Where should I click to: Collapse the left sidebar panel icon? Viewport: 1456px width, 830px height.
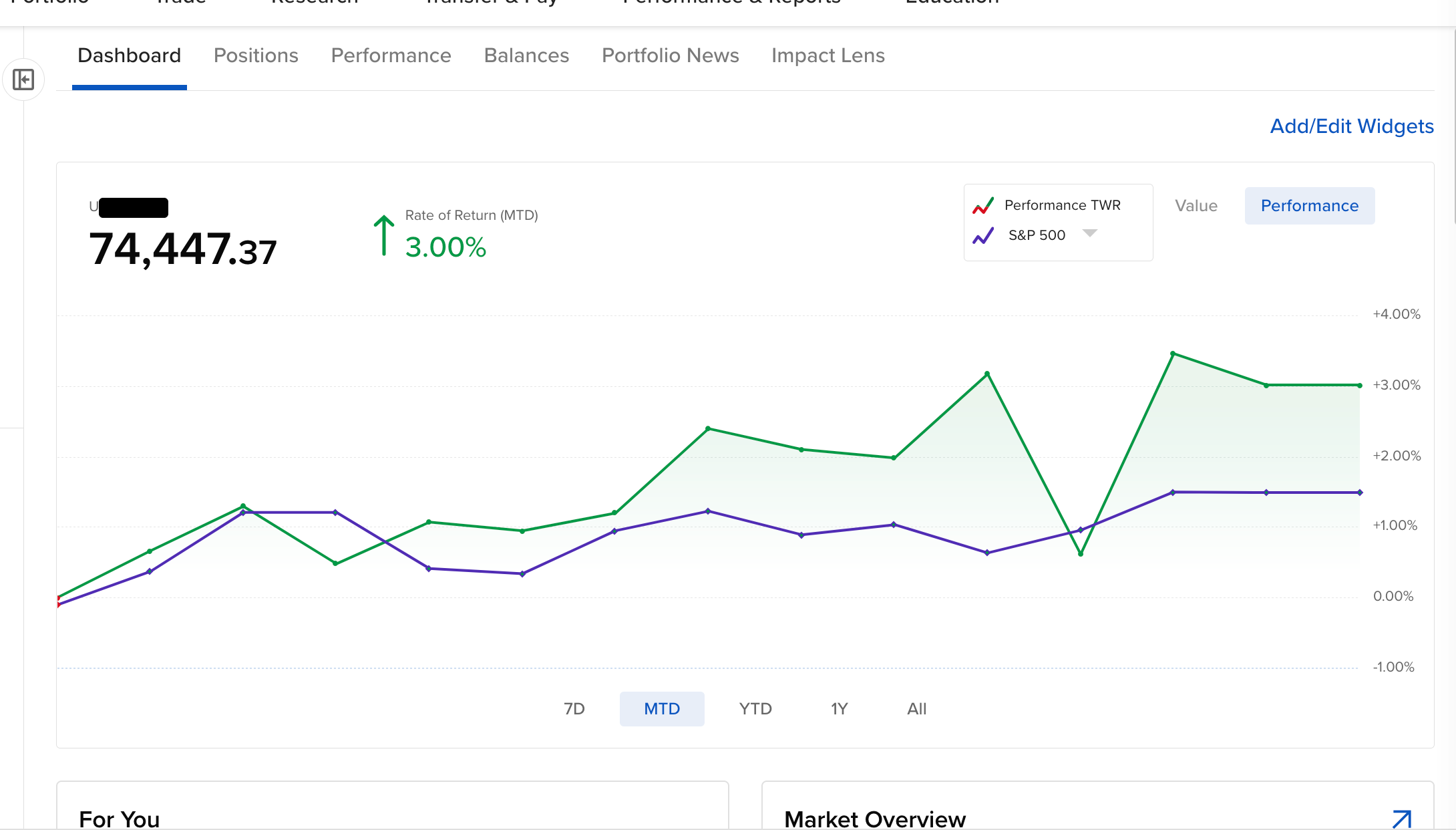click(23, 80)
